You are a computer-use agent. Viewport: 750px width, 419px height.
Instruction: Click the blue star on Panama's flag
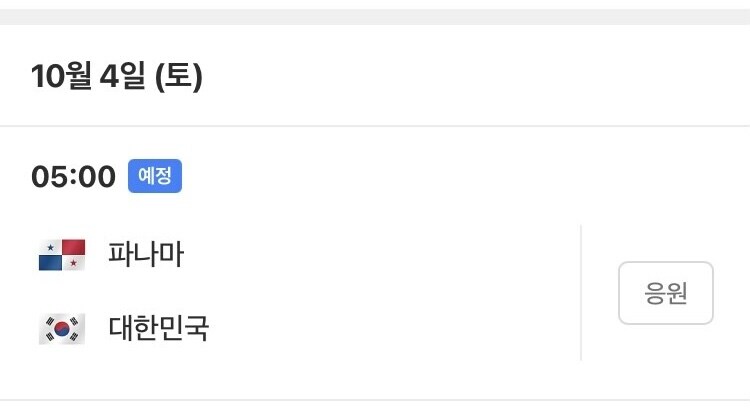click(50, 248)
